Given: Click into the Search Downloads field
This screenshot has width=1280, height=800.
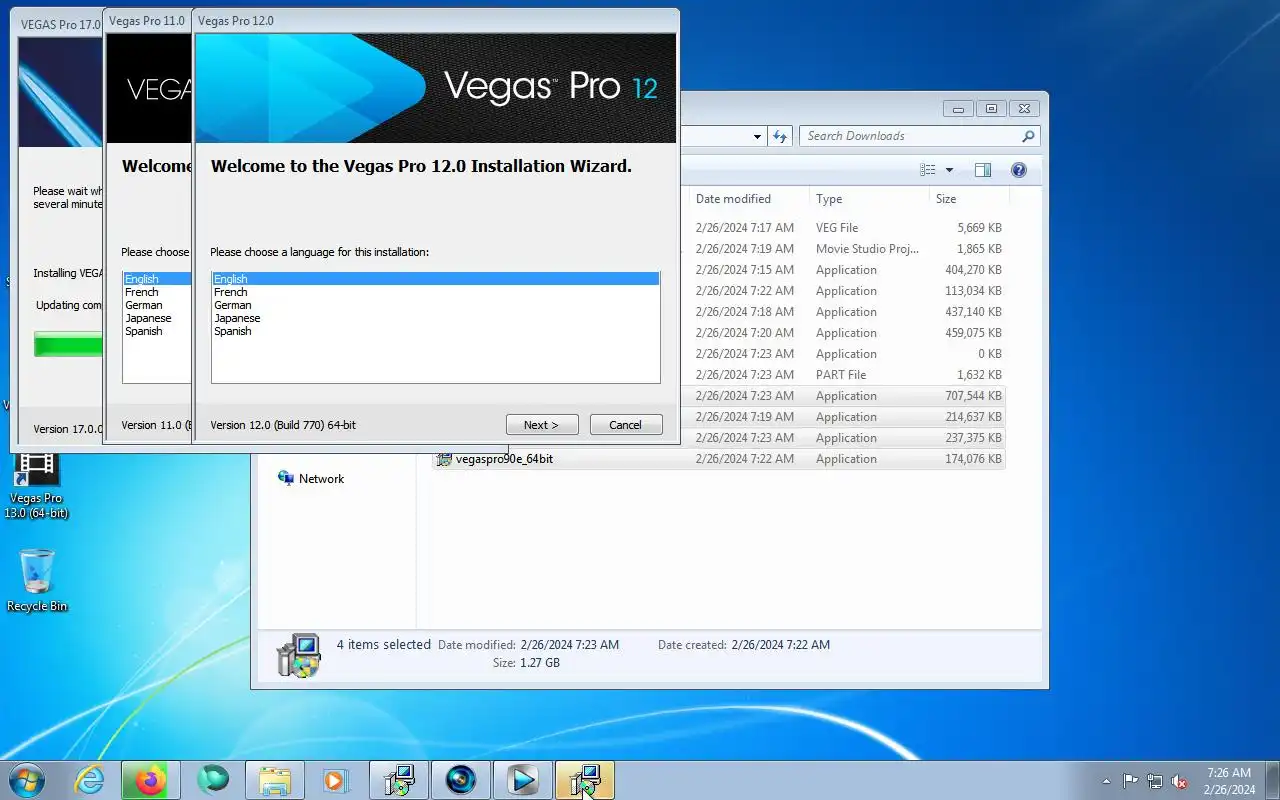Looking at the screenshot, I should pos(910,136).
